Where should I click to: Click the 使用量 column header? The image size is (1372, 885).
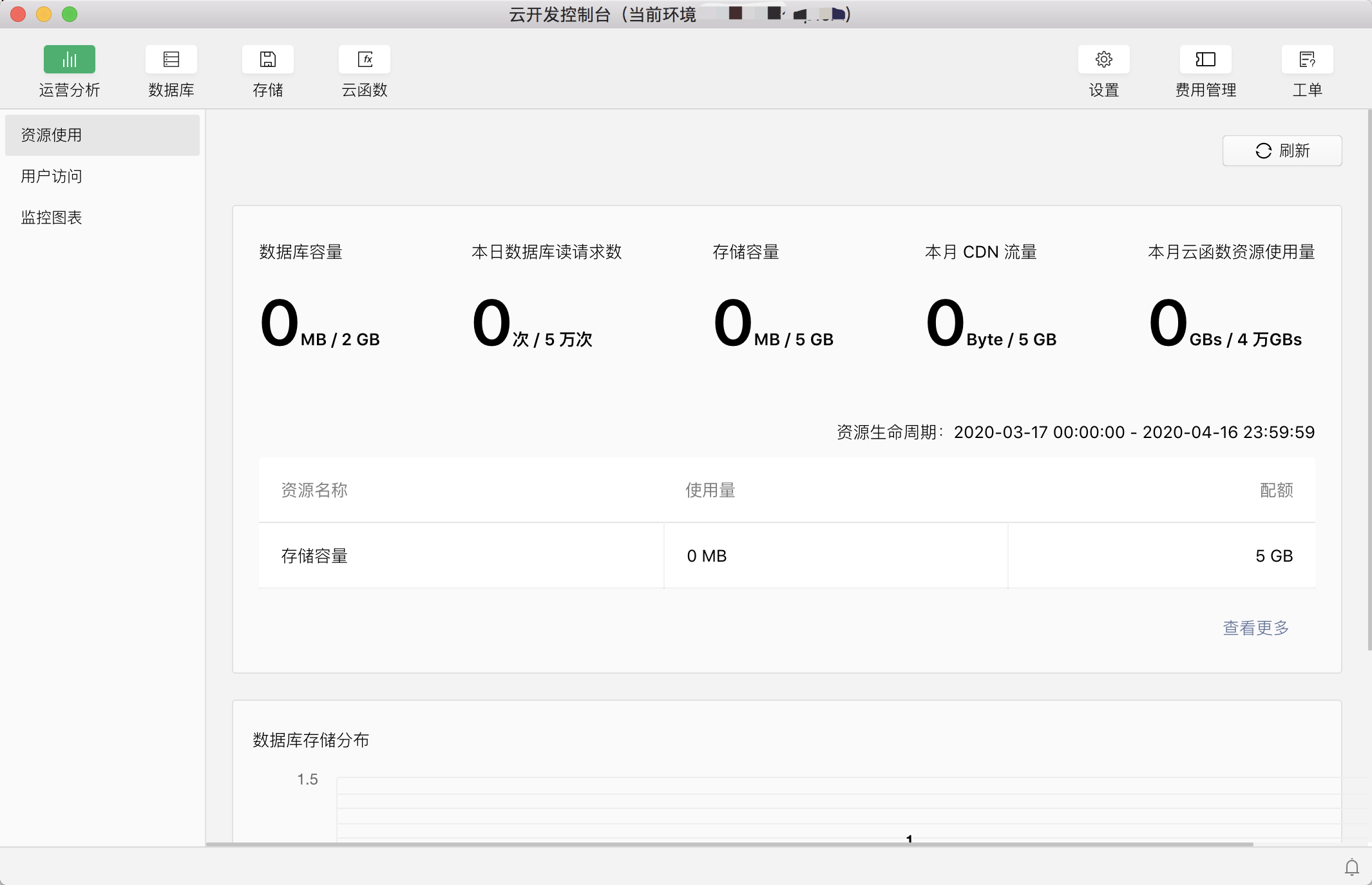pyautogui.click(x=710, y=491)
